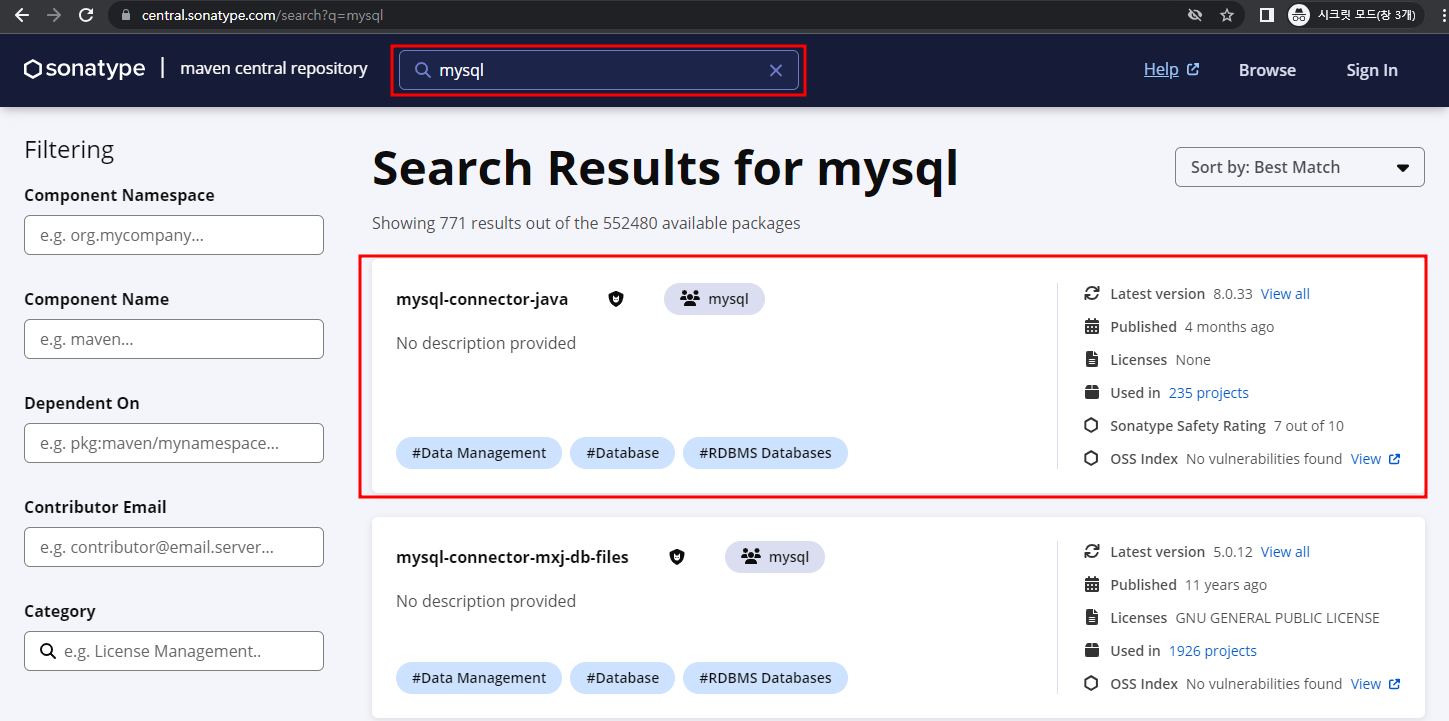Click the 7 out of 10 rating text

point(1309,425)
